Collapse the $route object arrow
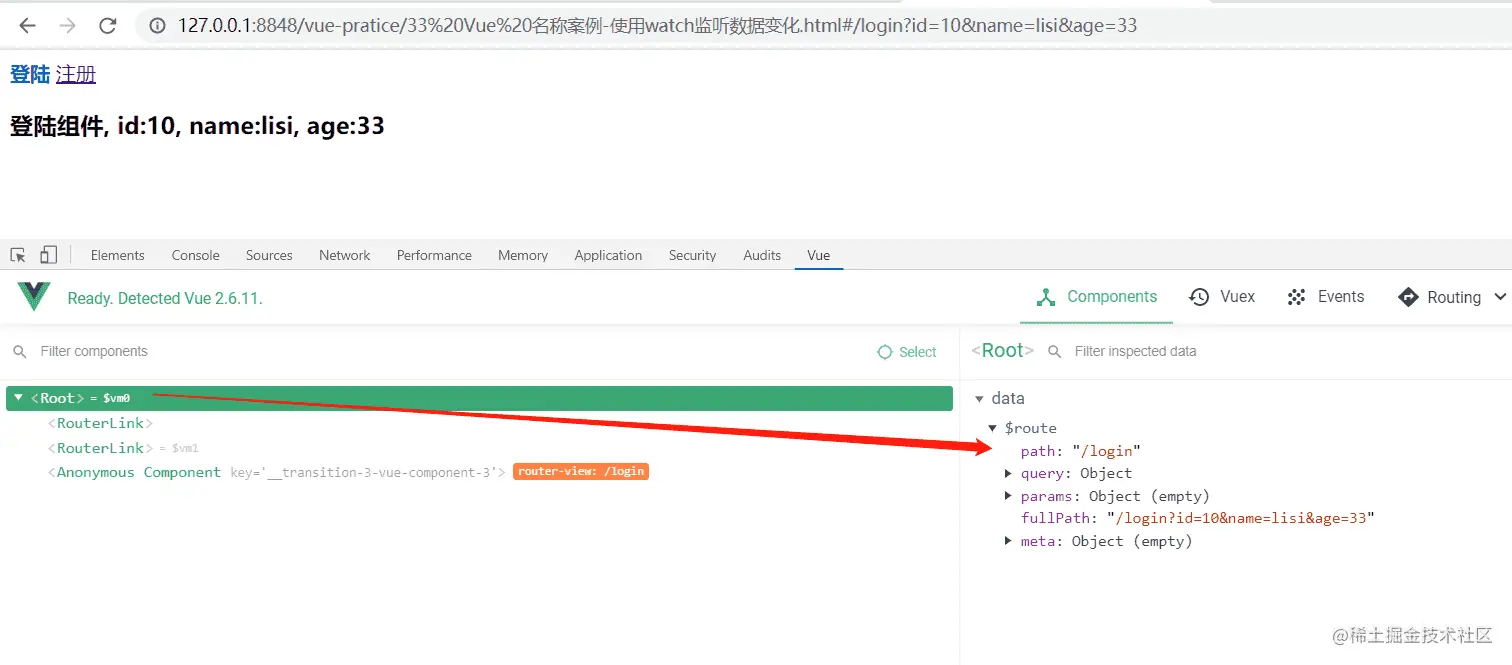 pos(992,428)
